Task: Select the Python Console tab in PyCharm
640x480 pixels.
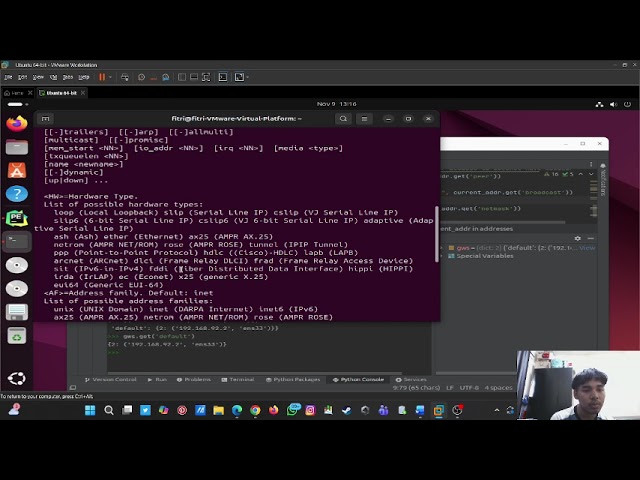Action: (358, 380)
